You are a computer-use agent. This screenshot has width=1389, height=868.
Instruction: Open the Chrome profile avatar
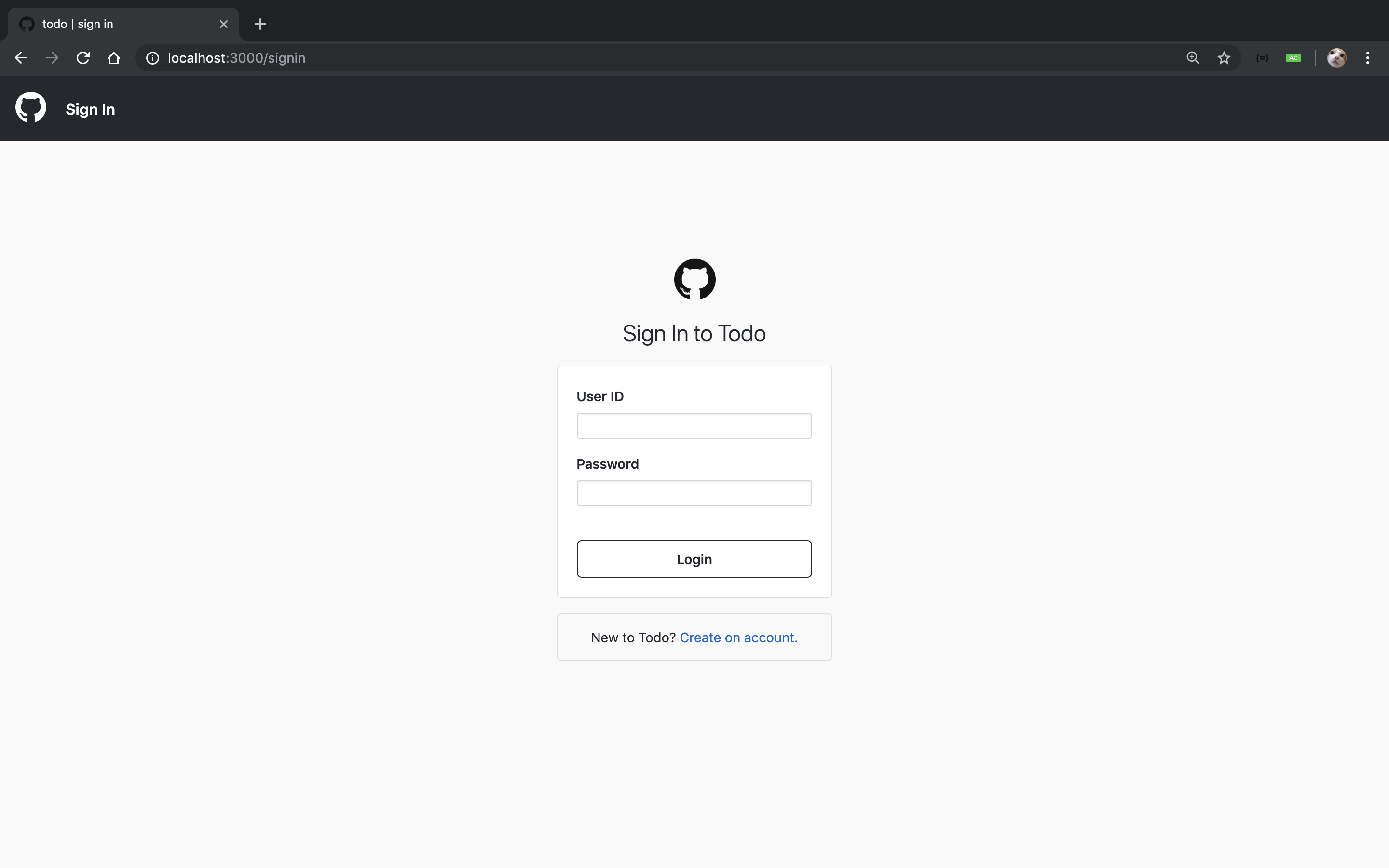1336,58
